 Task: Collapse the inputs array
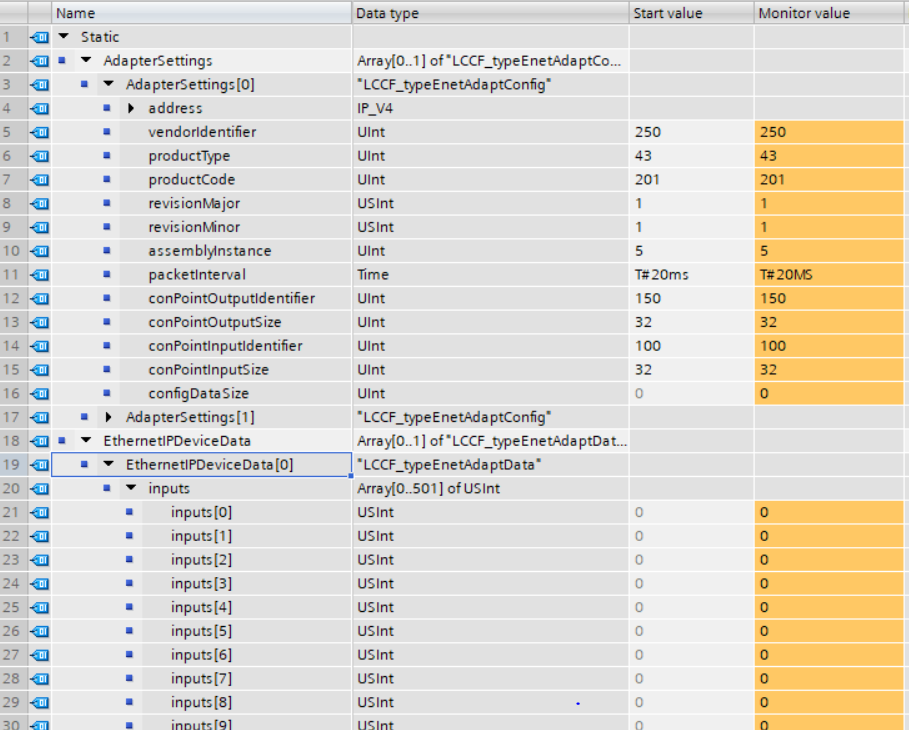[131, 488]
